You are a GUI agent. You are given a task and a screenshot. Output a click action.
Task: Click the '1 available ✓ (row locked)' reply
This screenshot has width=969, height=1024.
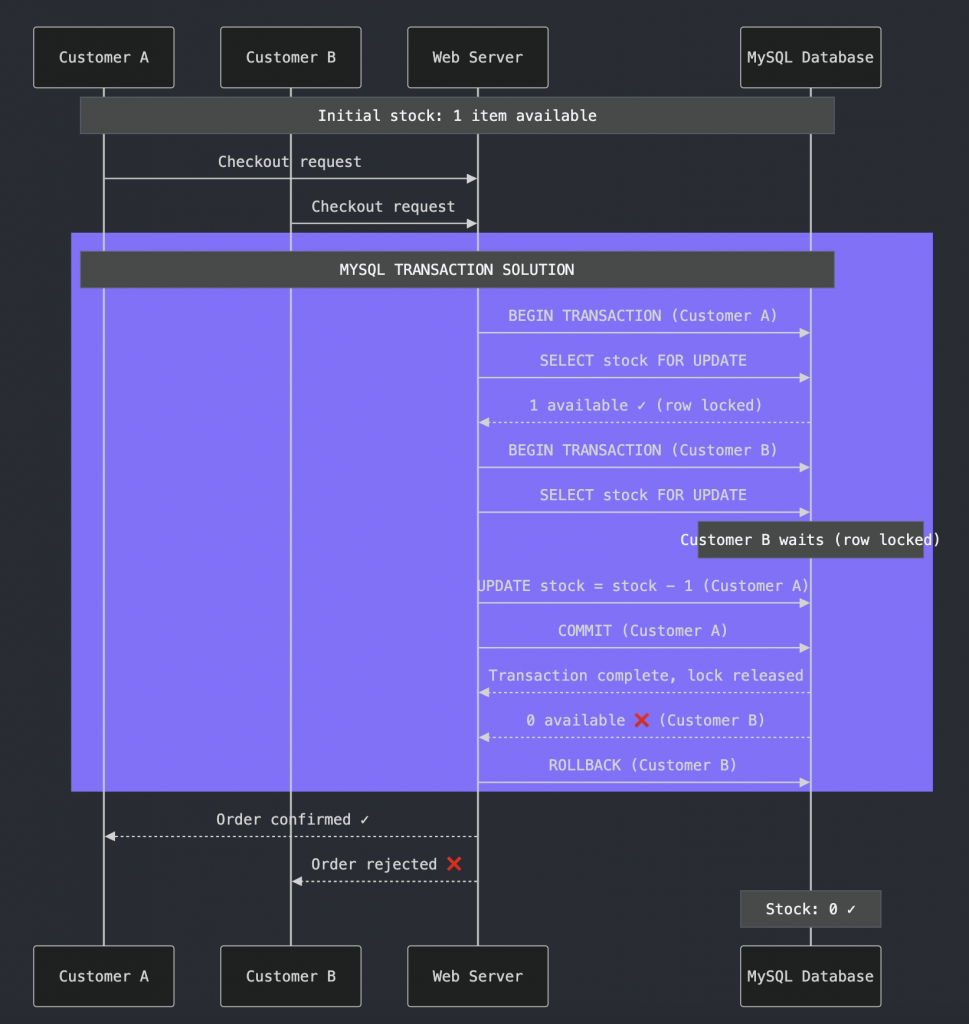coord(645,406)
